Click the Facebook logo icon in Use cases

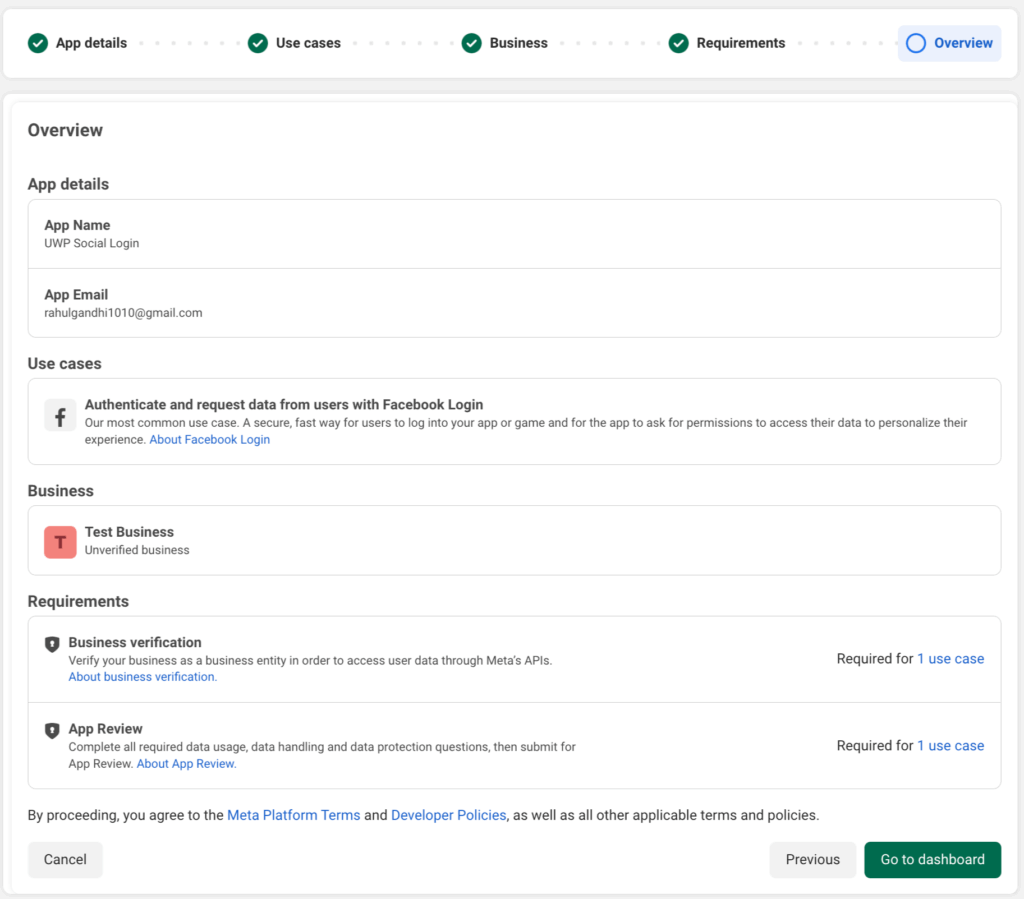[x=60, y=415]
